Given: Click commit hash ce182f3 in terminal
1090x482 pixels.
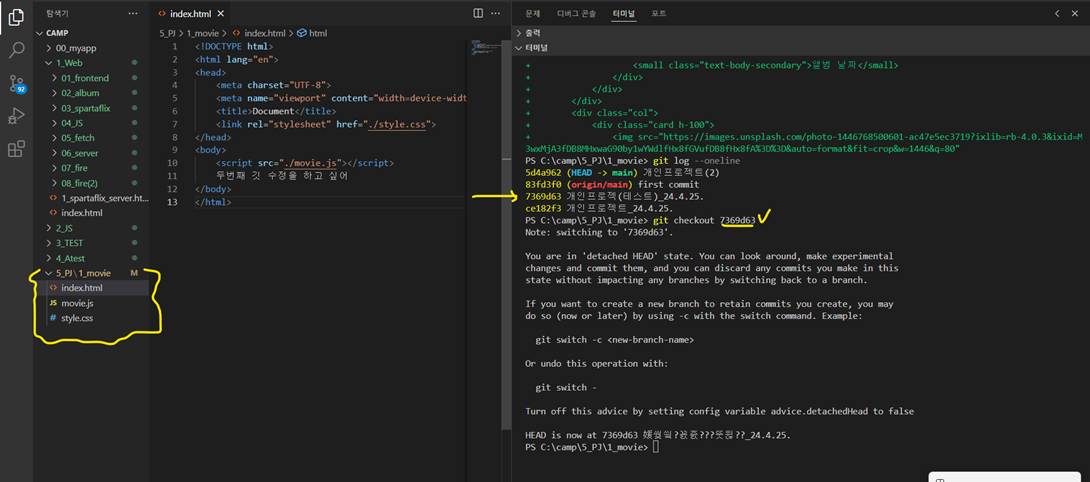Looking at the screenshot, I should point(543,209).
